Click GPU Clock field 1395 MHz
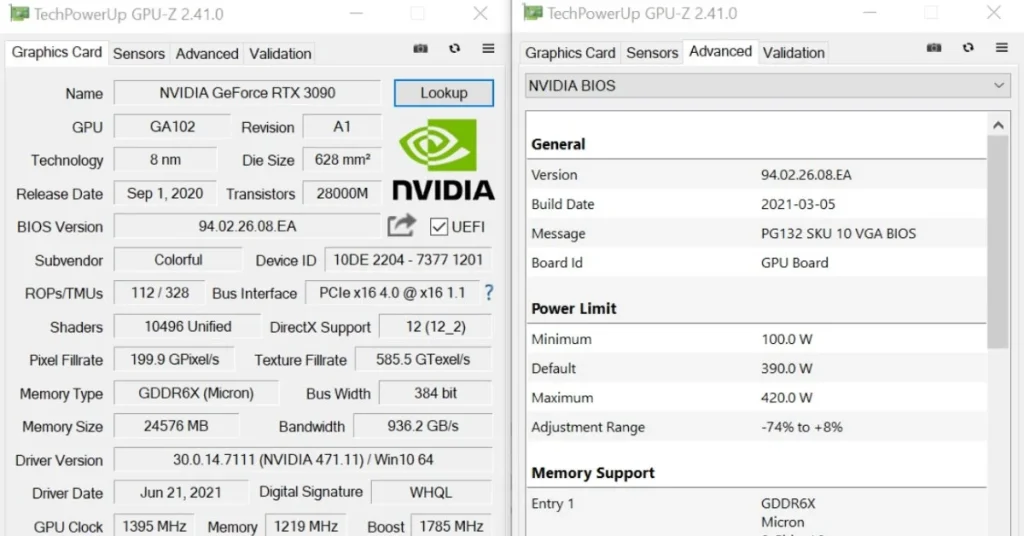1024x536 pixels. point(154,526)
